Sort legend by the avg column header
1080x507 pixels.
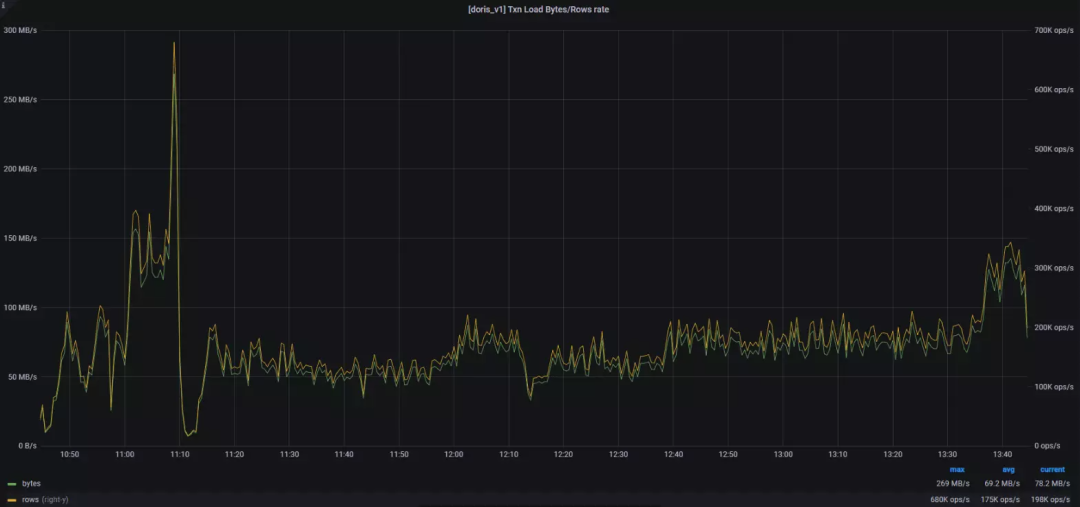[1008, 470]
